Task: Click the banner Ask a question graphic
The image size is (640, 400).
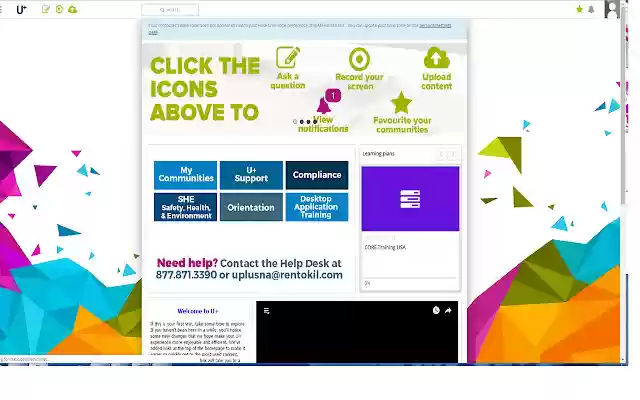Action: pyautogui.click(x=288, y=58)
